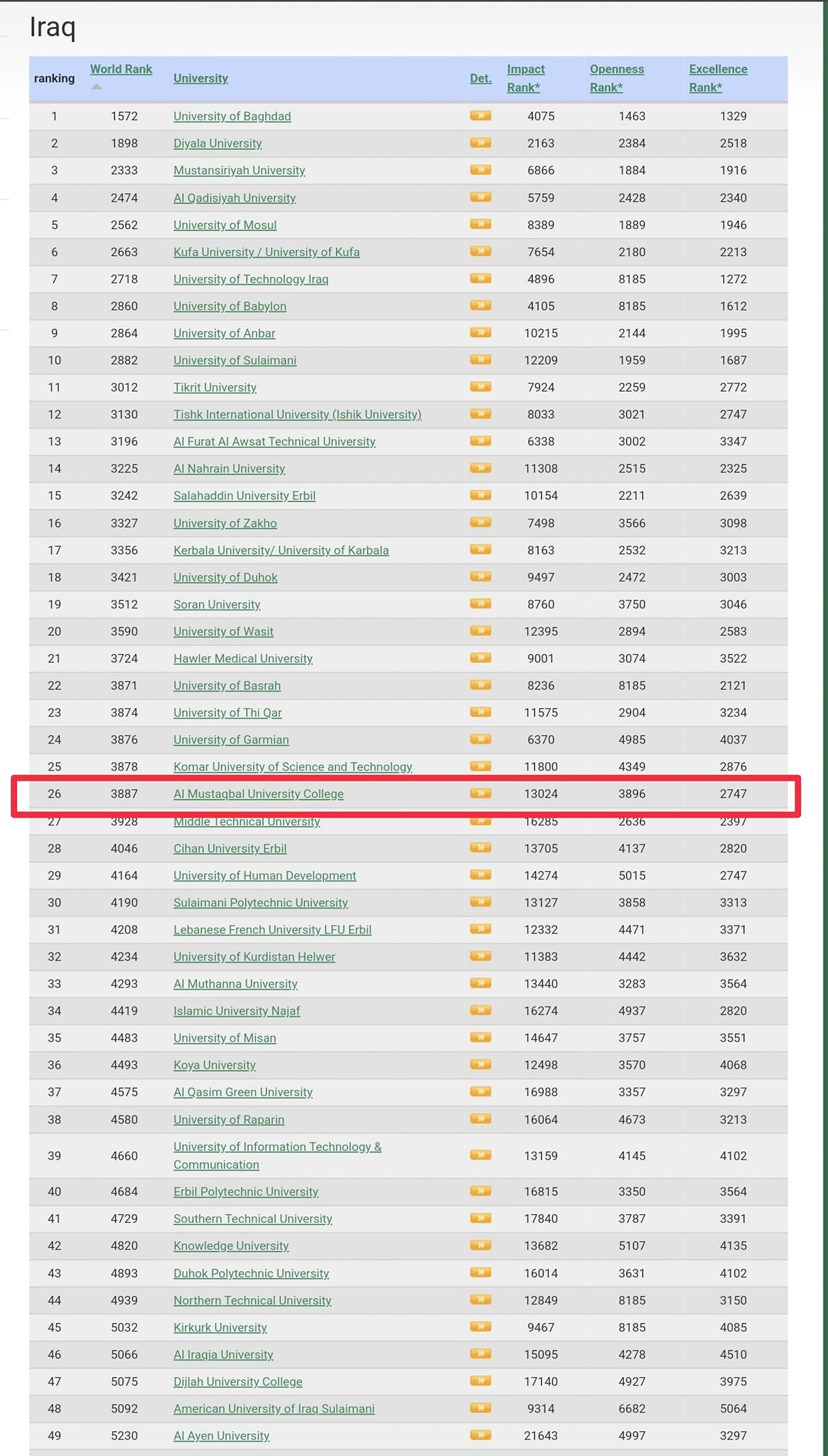Sort by Excellence Rank column header
This screenshot has height=1456, width=828.
718,78
